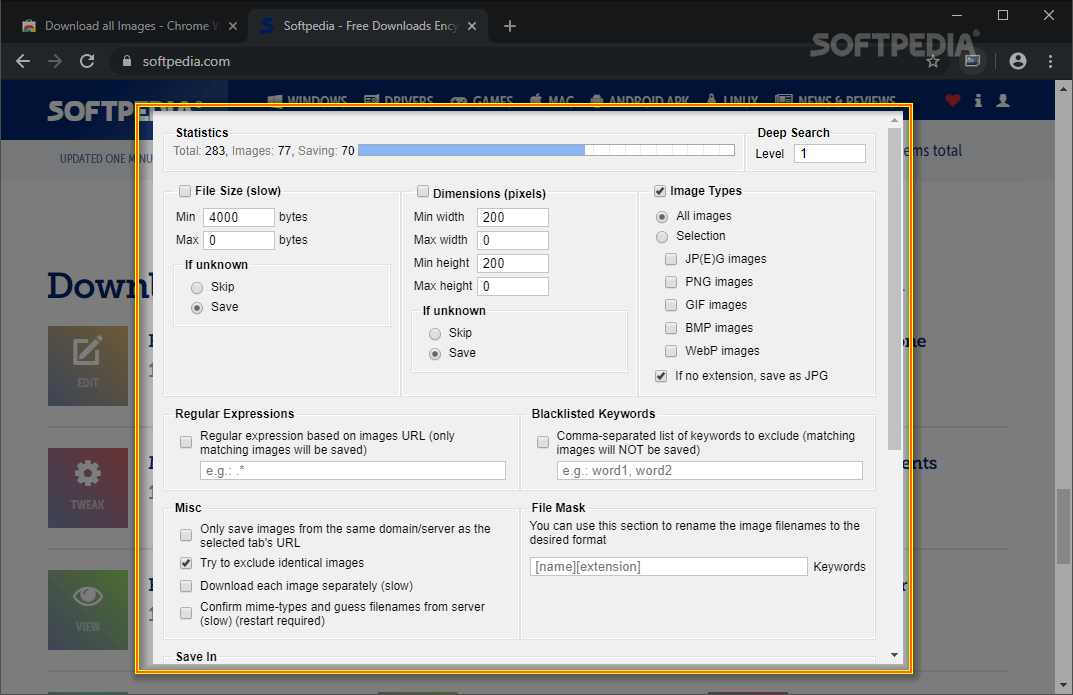Check the WebP images checkbox
This screenshot has width=1073, height=695.
(x=671, y=351)
